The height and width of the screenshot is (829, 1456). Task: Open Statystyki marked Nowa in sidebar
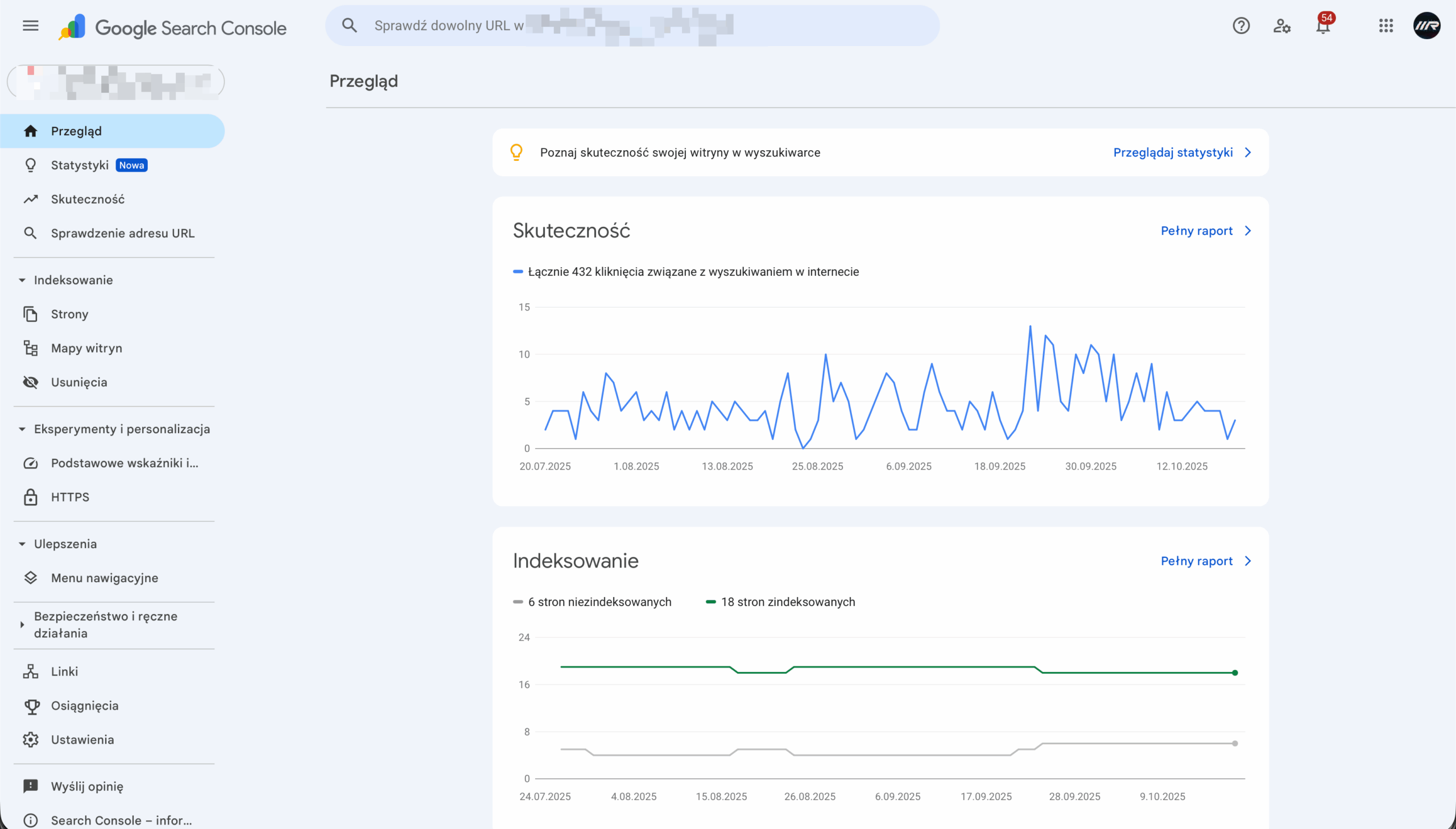(x=80, y=165)
